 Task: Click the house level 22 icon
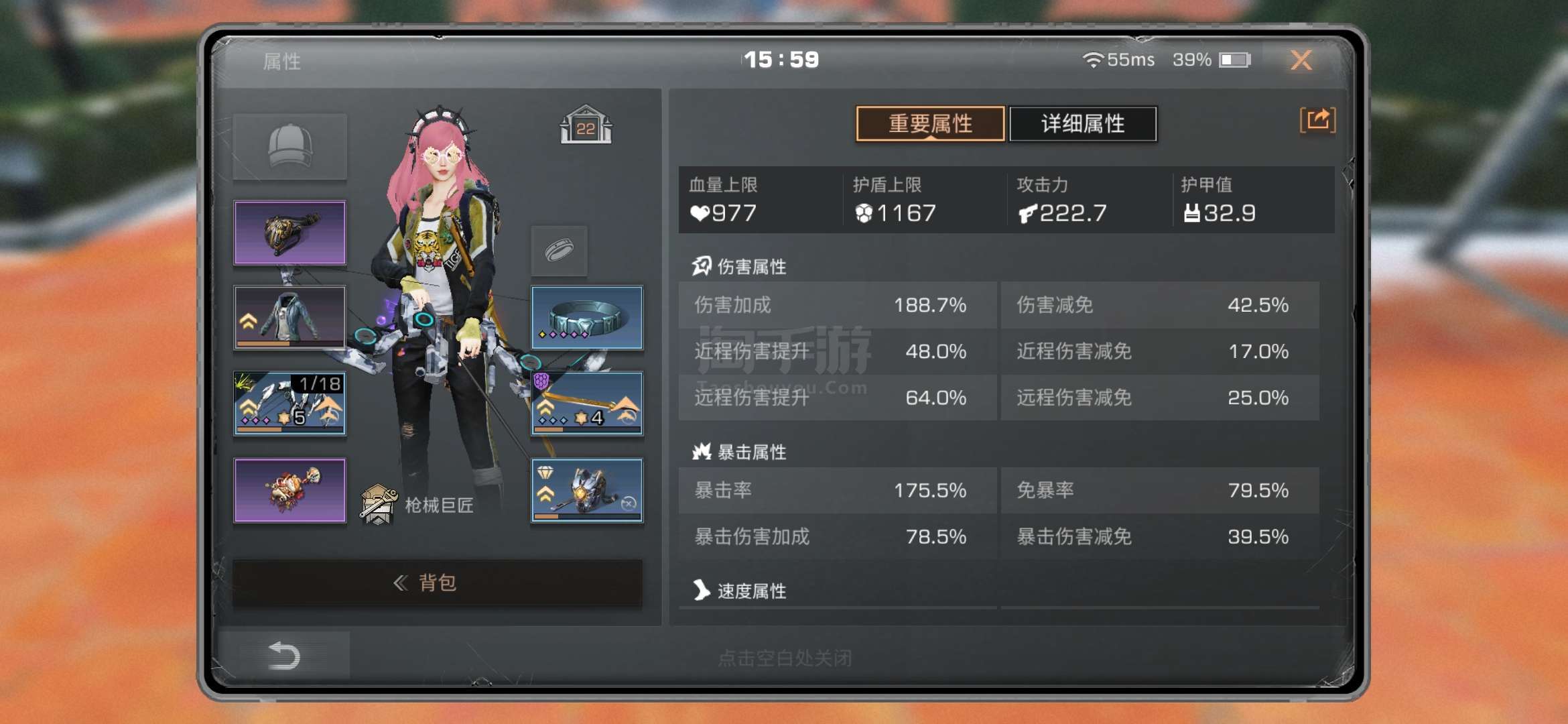pos(586,125)
